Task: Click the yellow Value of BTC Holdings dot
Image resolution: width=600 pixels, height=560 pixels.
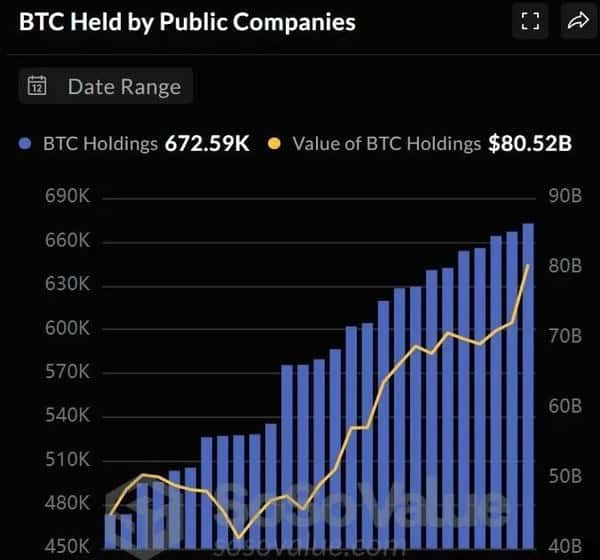Action: tap(274, 143)
